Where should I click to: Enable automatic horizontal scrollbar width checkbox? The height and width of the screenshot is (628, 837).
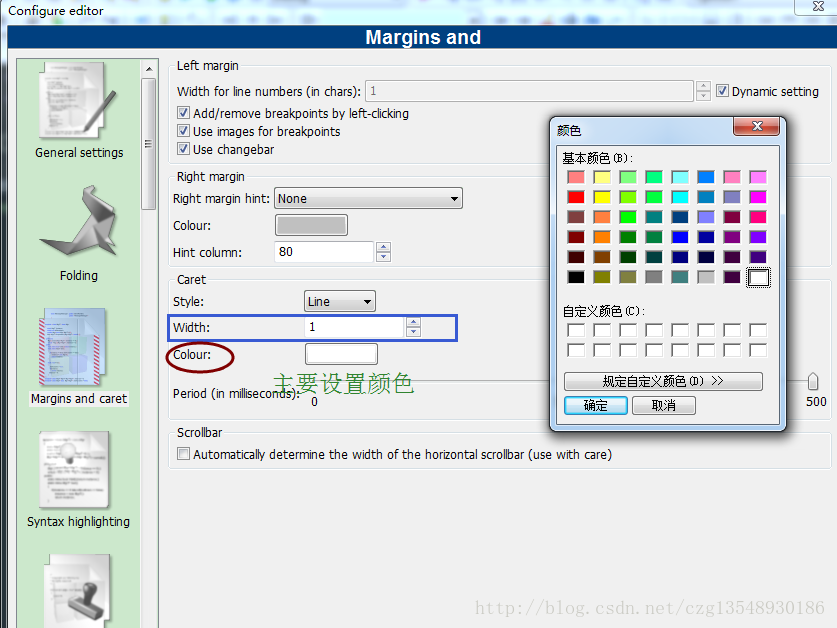click(183, 454)
